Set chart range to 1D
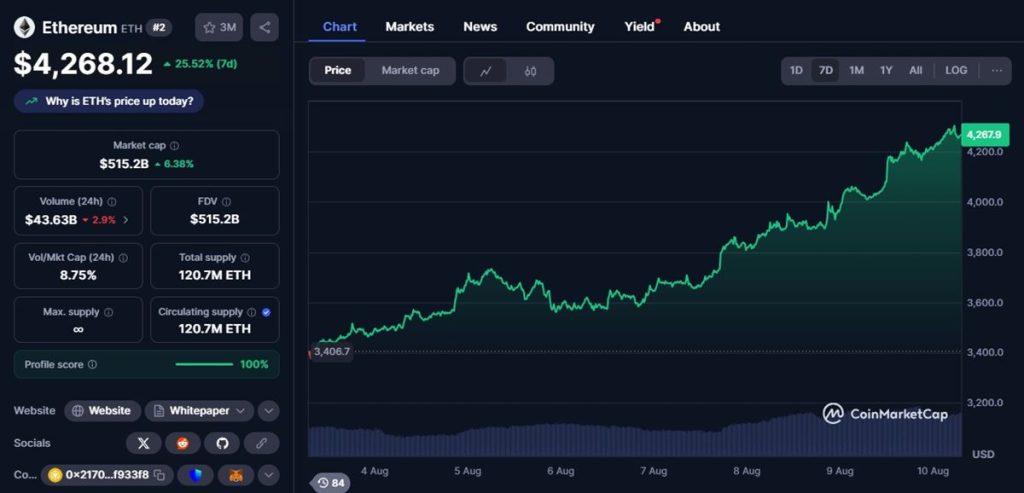1024x493 pixels. click(x=796, y=71)
